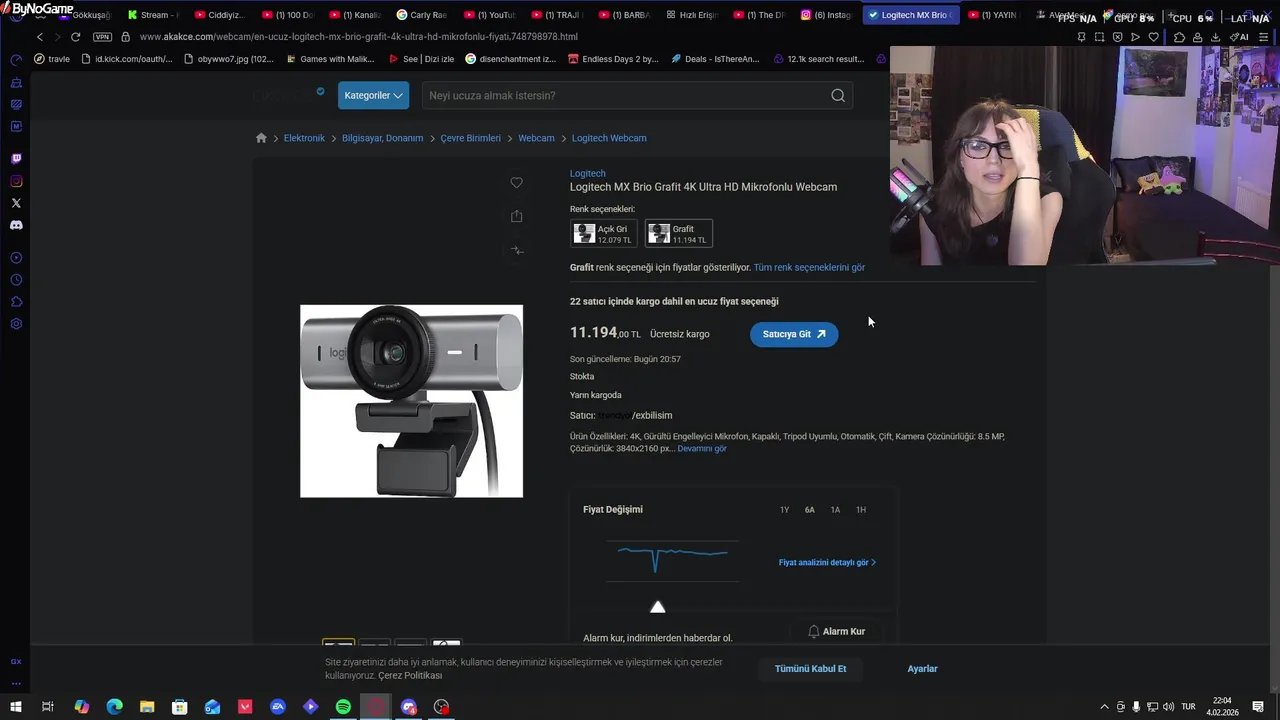Toggle the VPN badge in address bar
Viewport: 1280px width, 720px height.
[x=102, y=37]
